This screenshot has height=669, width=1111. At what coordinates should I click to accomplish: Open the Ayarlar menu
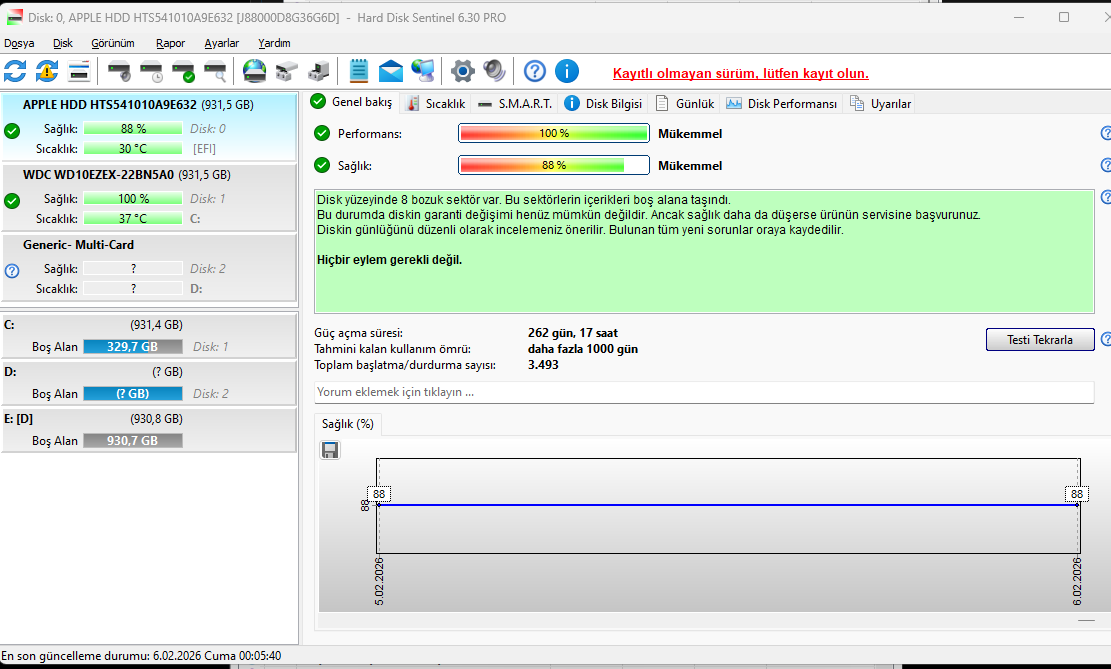pos(222,43)
